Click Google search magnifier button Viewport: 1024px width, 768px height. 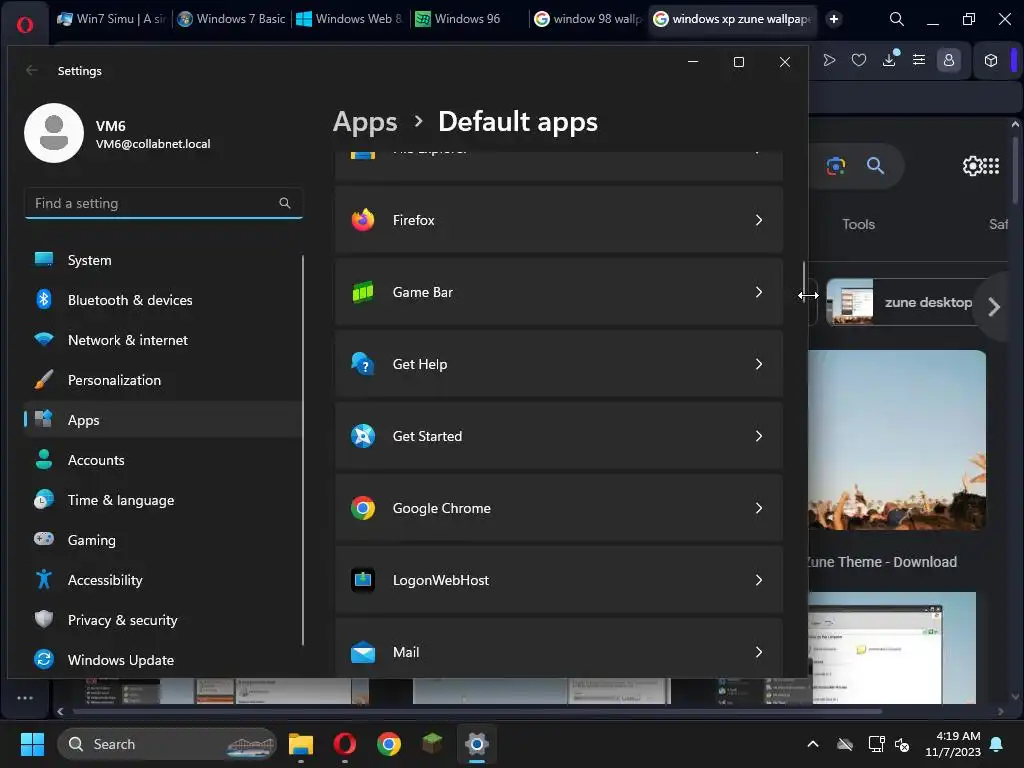tap(875, 166)
